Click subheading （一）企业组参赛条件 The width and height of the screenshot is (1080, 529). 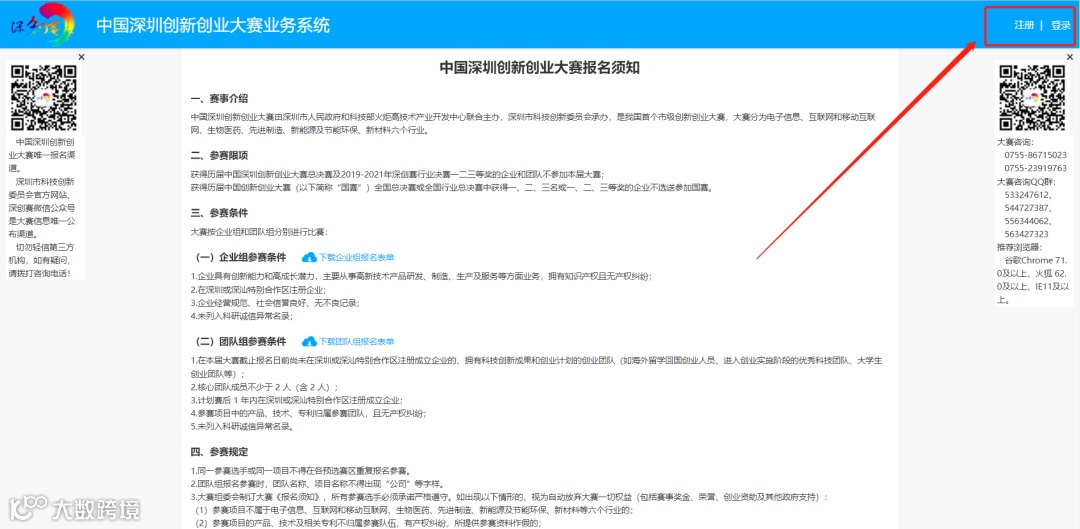pos(241,258)
